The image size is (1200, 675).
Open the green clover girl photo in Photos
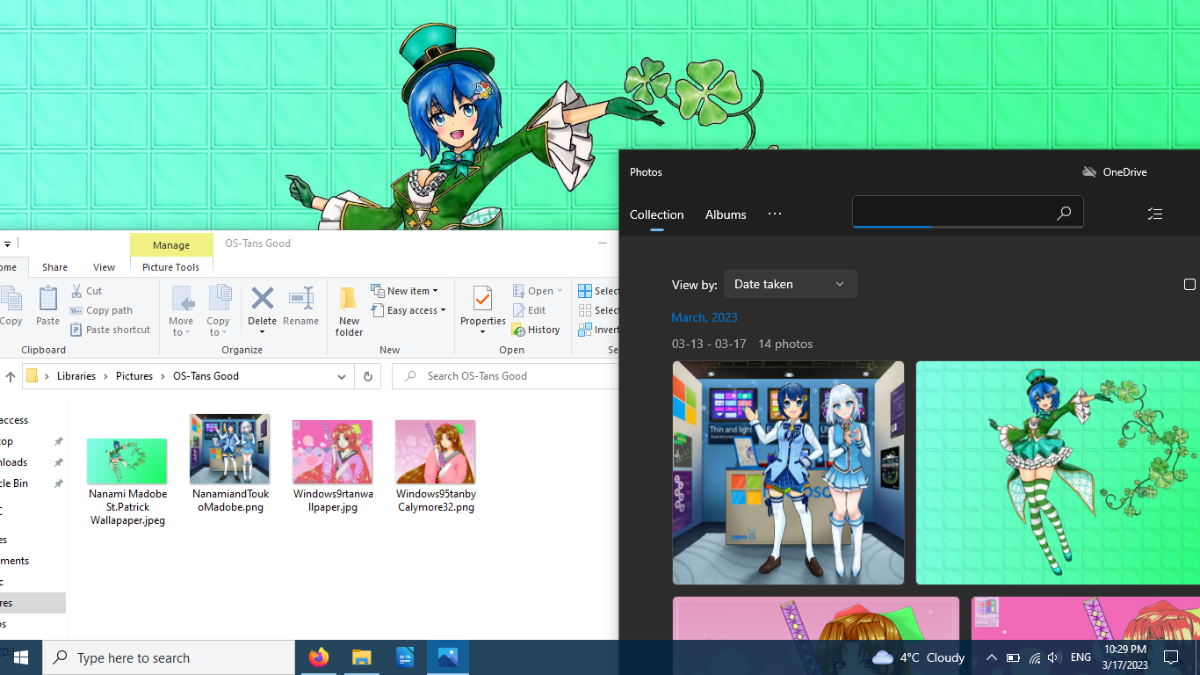[1058, 473]
